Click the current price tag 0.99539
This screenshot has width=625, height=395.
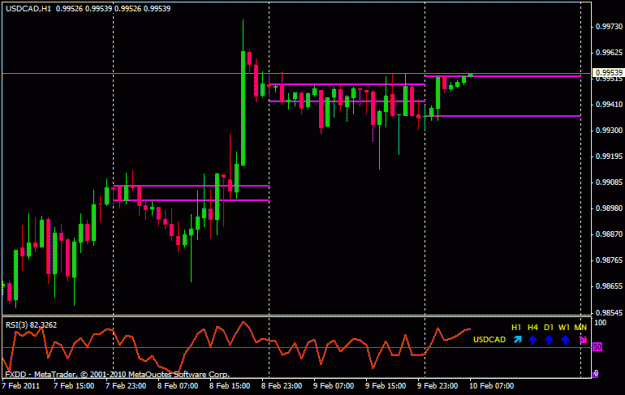tap(609, 73)
